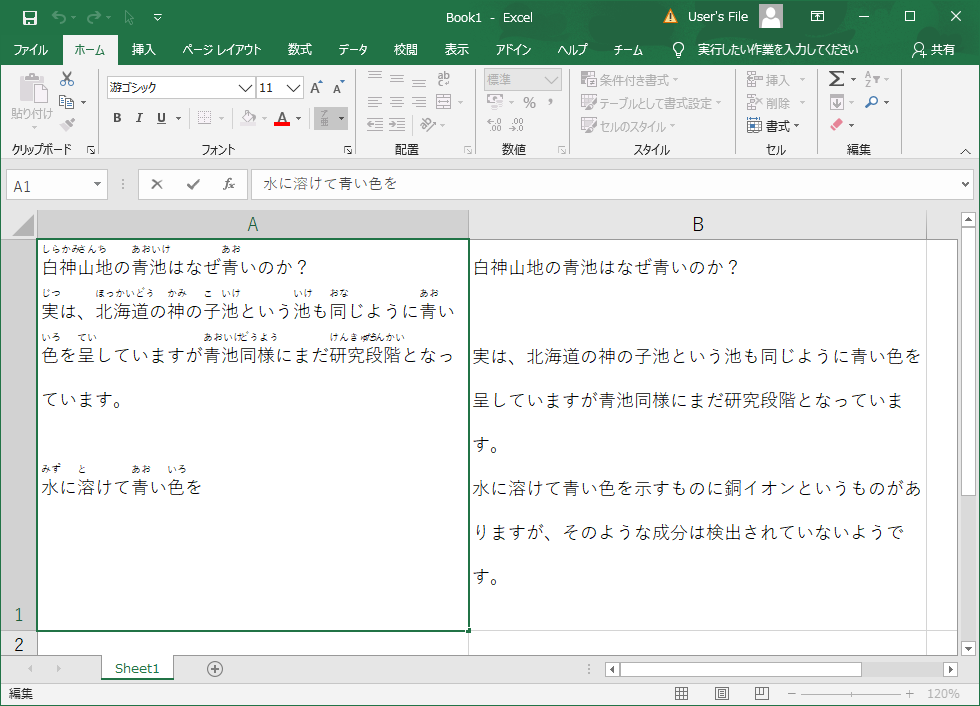Toggle Italic formatting
This screenshot has width=980, height=706.
click(x=139, y=118)
